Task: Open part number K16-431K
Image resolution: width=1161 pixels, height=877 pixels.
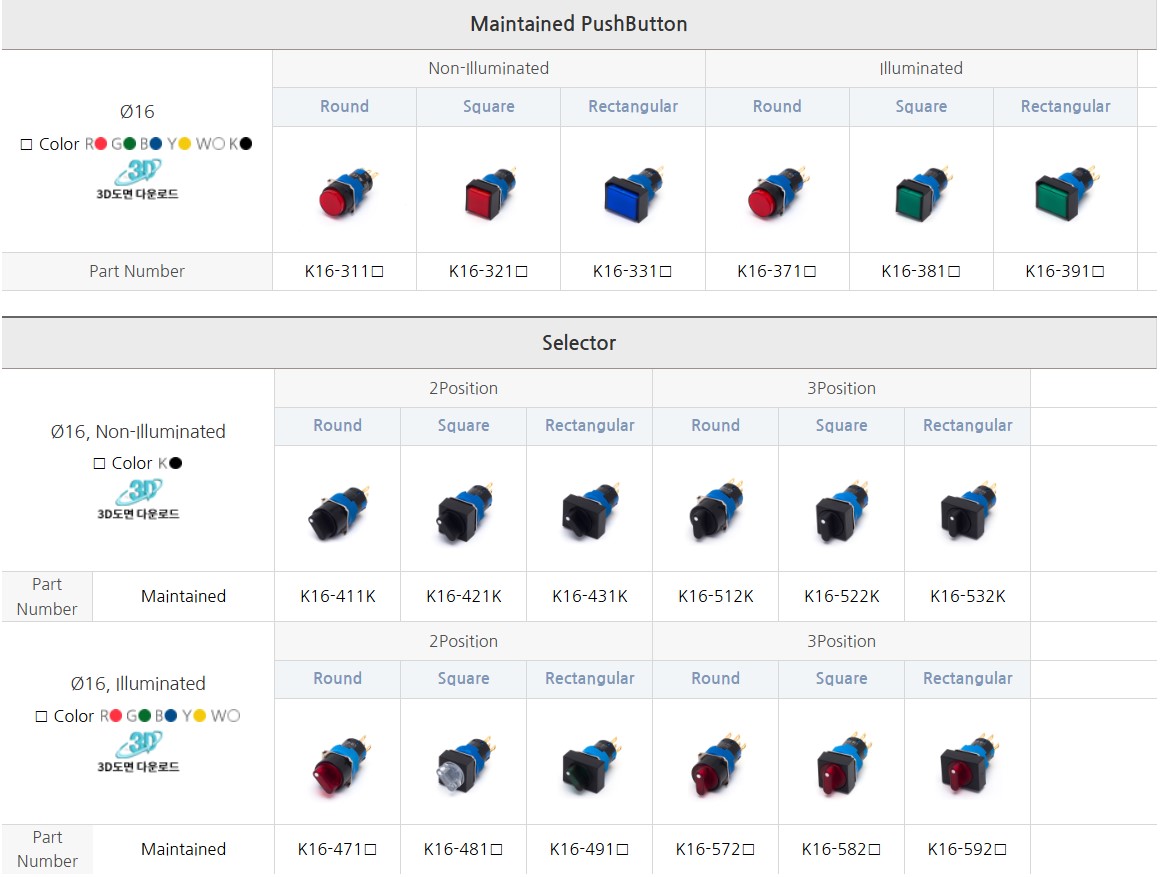Action: (590, 596)
